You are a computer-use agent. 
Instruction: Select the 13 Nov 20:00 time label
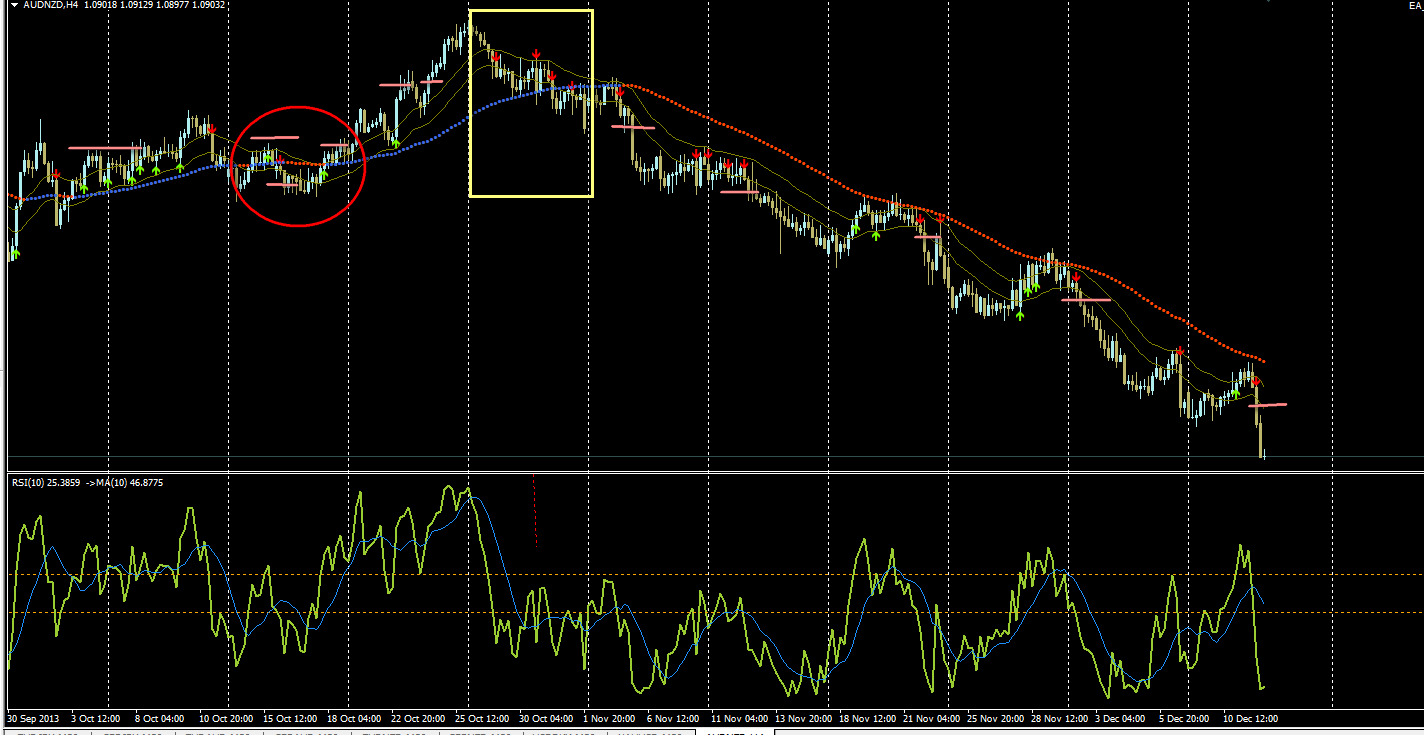(x=802, y=718)
